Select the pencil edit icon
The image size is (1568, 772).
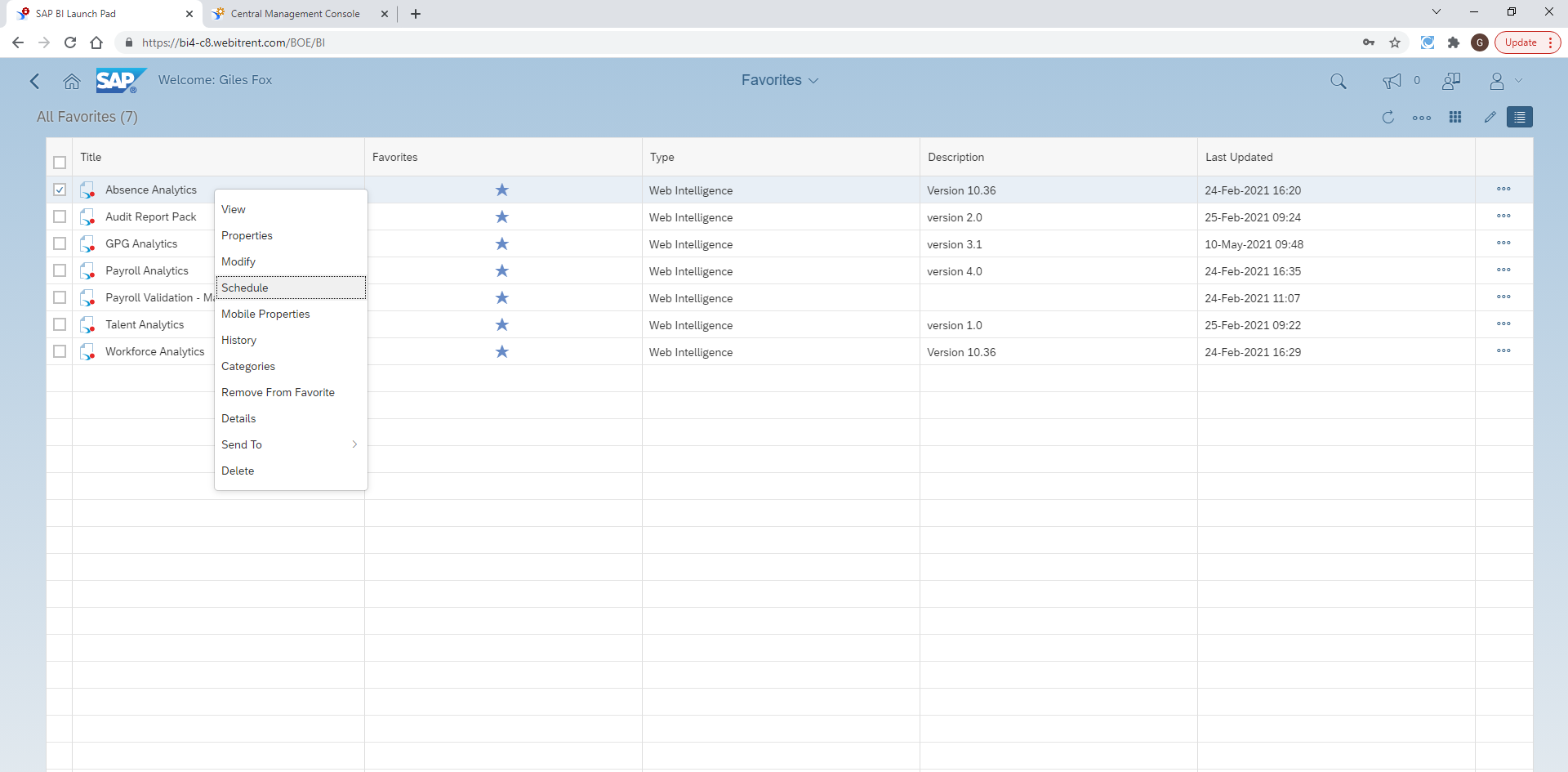click(x=1489, y=117)
